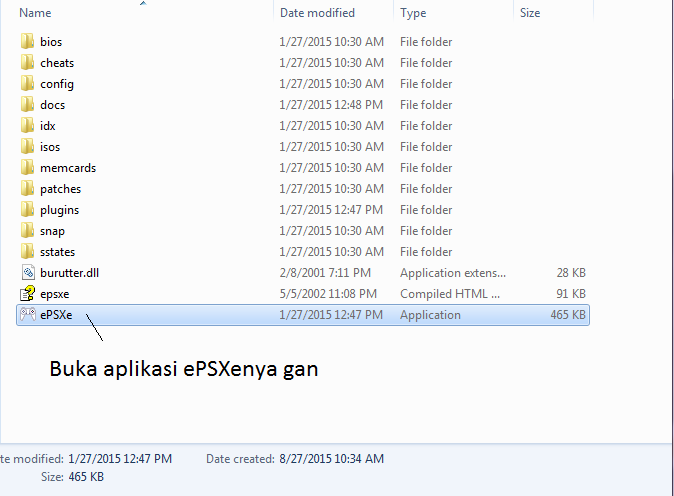Click the burutter.dll file icon
Image resolution: width=674 pixels, height=496 pixels.
[28, 272]
